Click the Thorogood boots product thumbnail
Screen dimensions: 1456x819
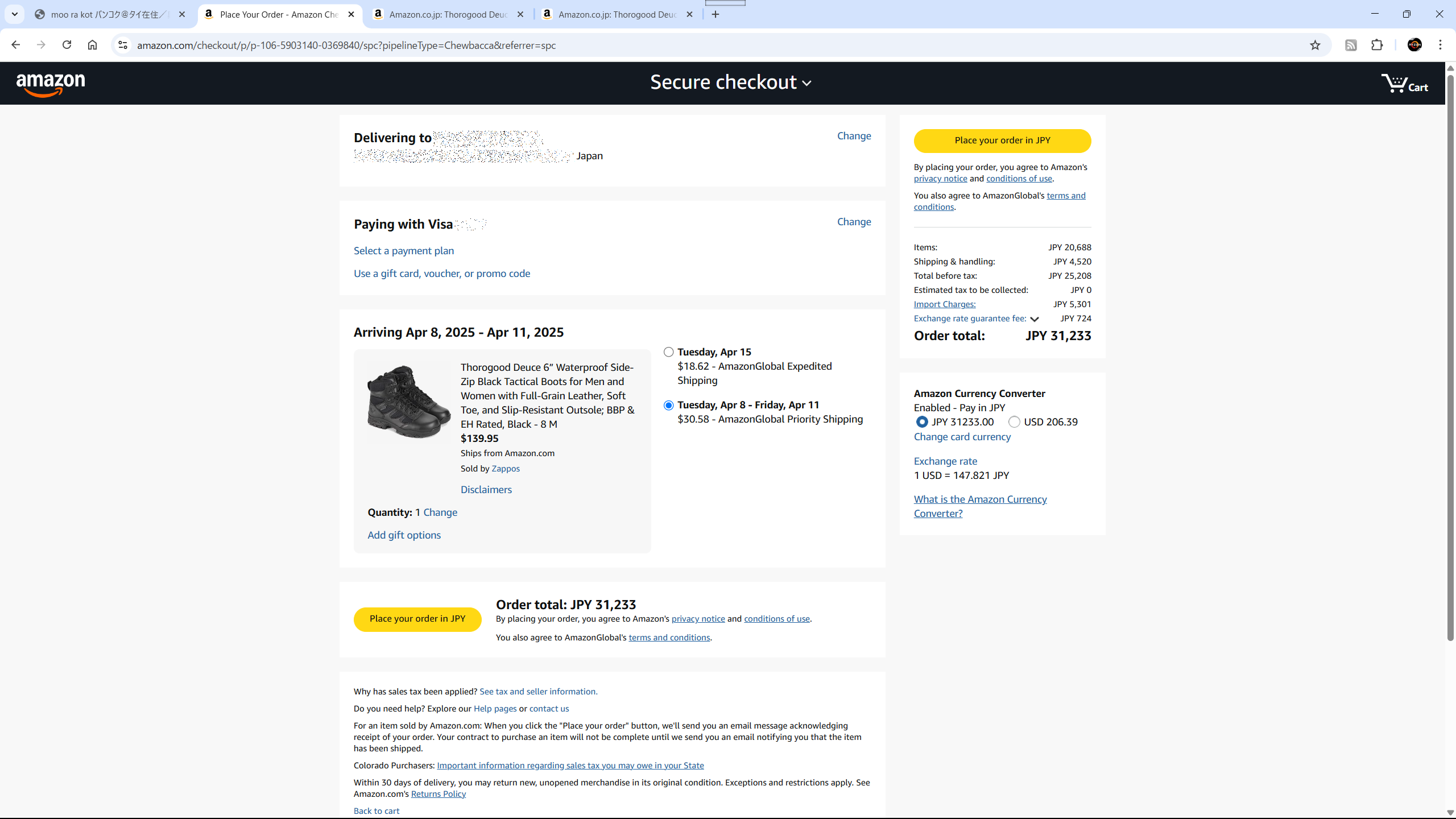[409, 402]
